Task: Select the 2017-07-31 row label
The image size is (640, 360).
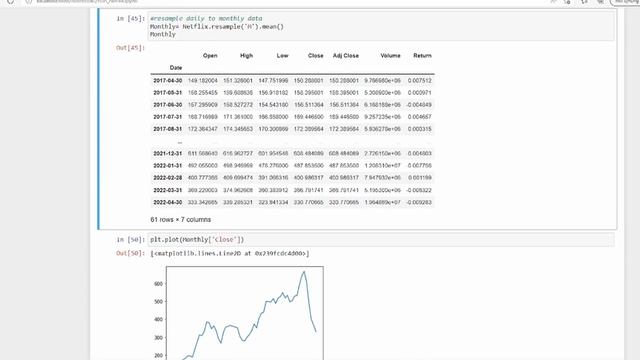Action: (x=168, y=117)
